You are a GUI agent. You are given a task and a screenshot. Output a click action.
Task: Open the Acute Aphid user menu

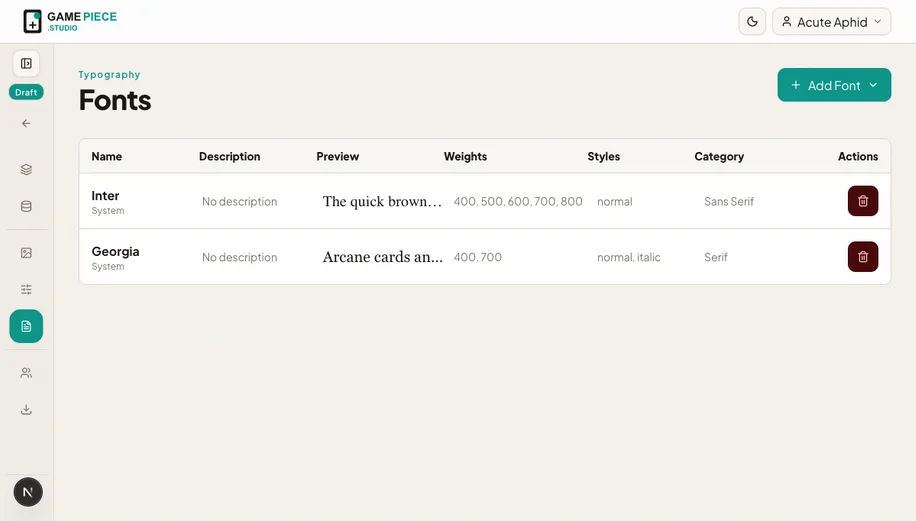pos(831,22)
